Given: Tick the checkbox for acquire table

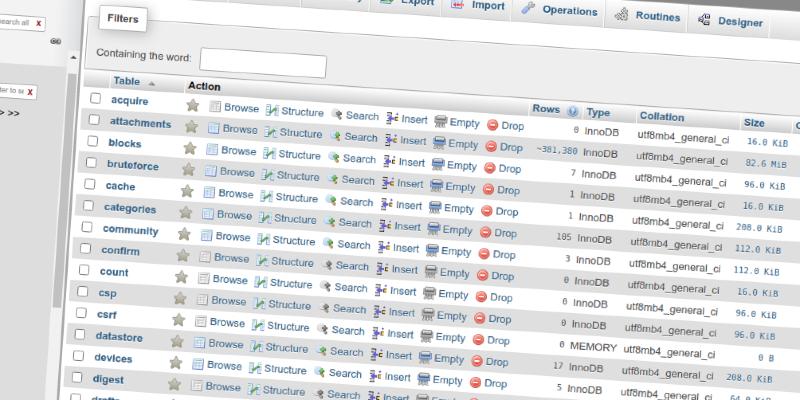Looking at the screenshot, I should tap(96, 98).
